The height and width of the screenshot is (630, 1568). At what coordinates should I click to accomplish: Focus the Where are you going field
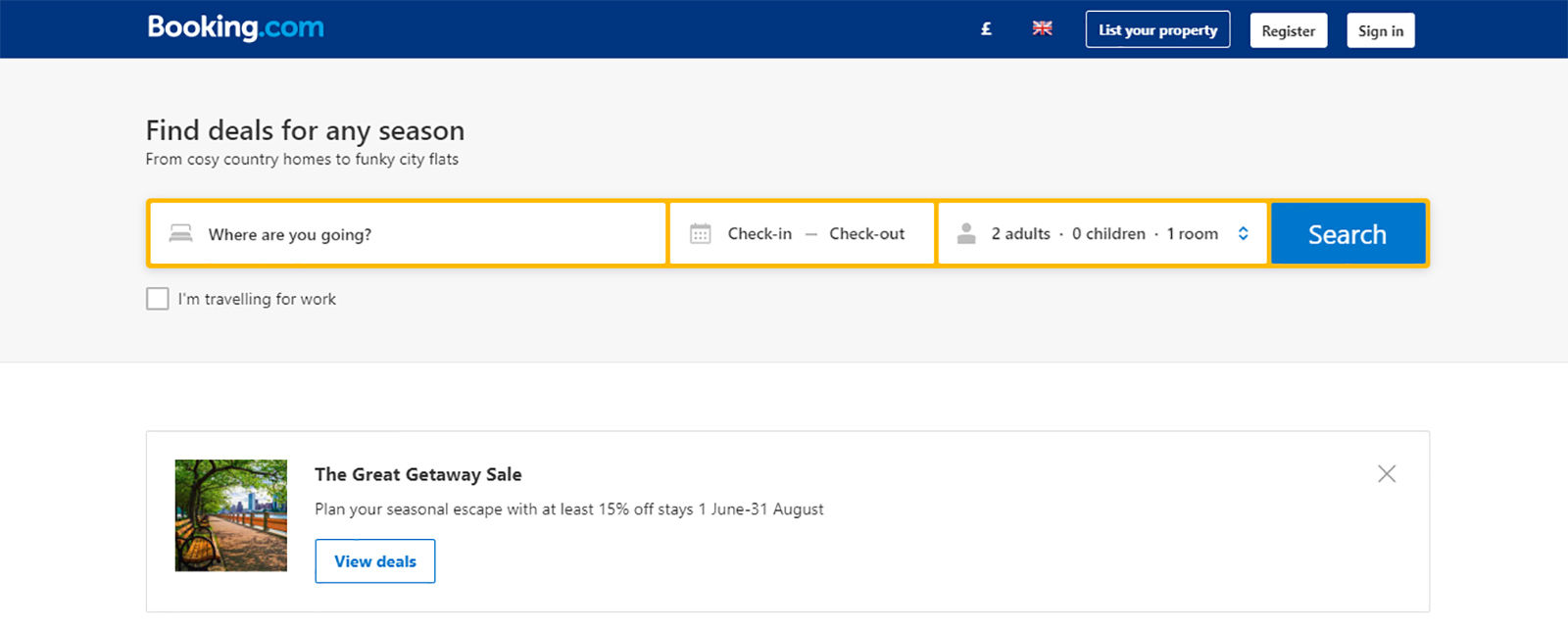[x=408, y=233]
